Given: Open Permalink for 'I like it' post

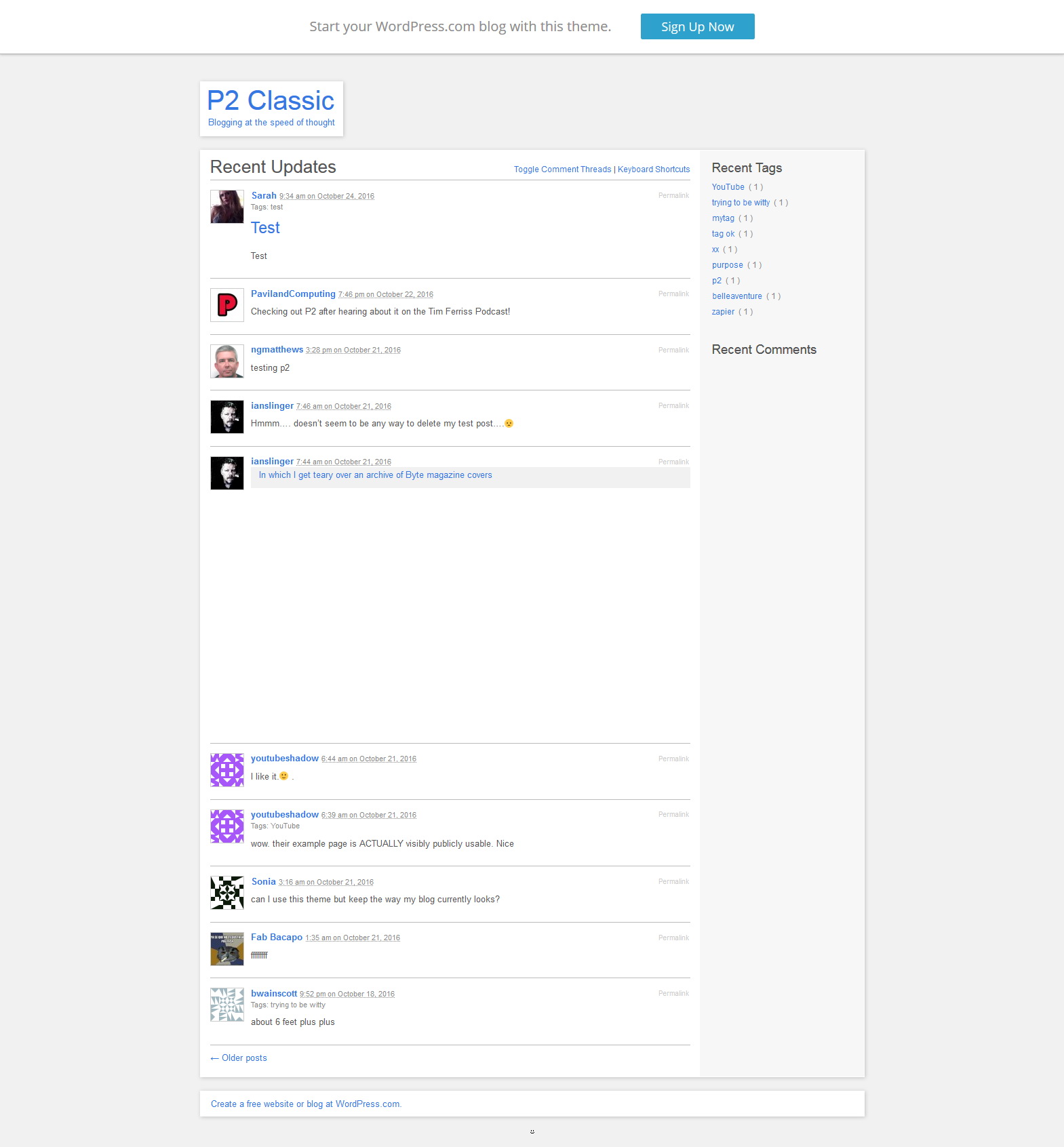Looking at the screenshot, I should [673, 759].
